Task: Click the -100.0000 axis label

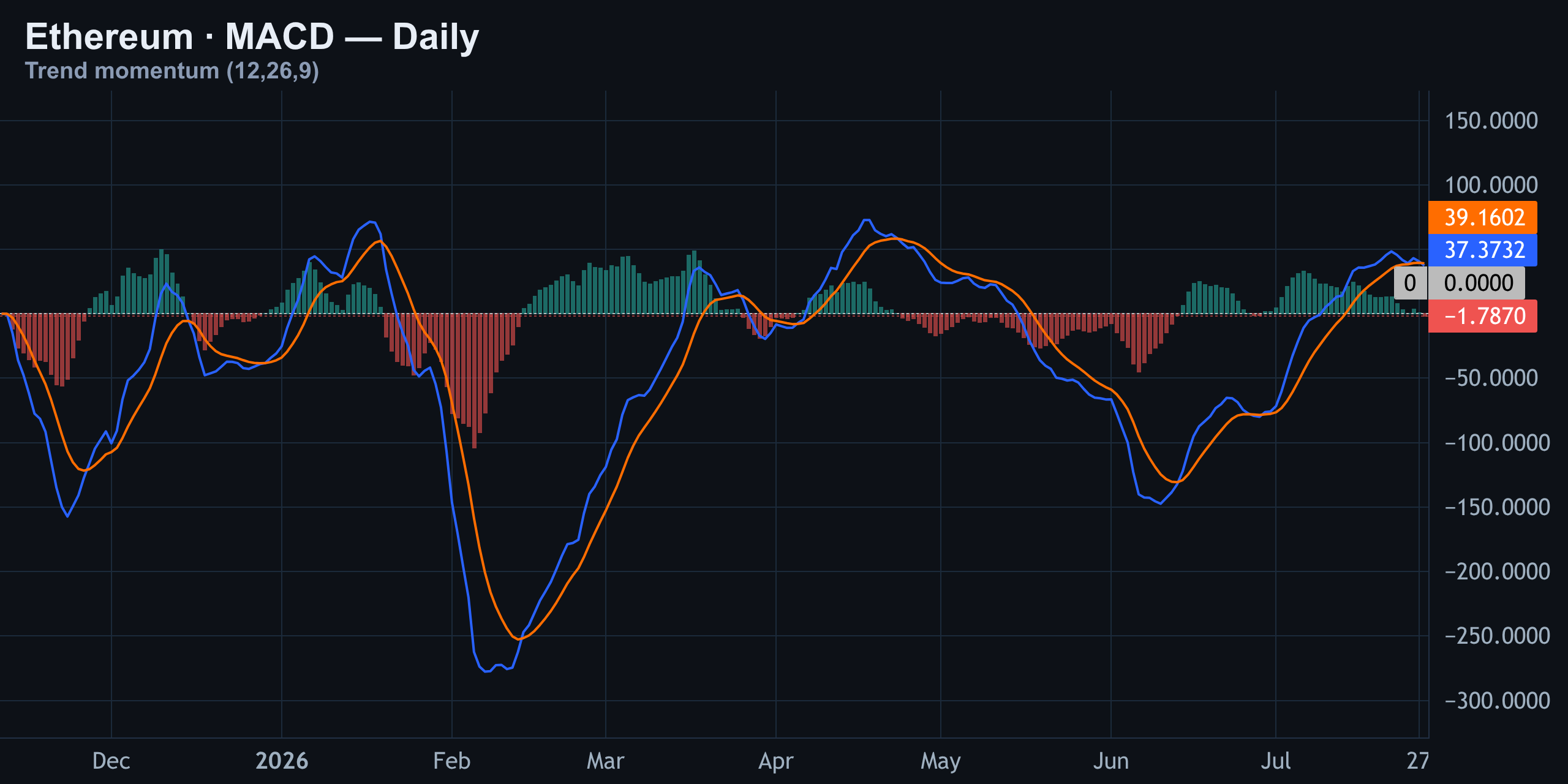Action: pos(1498,443)
